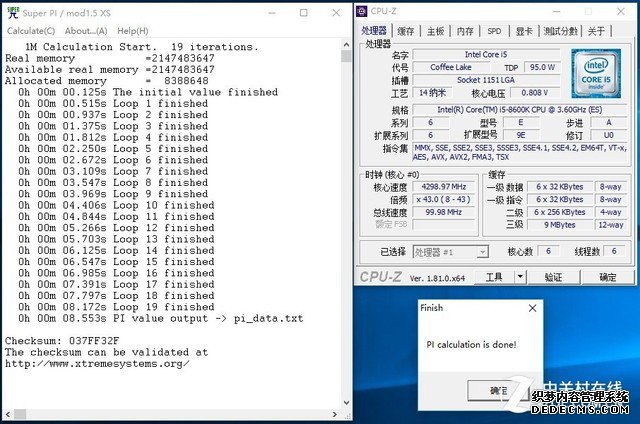Click the 'x 43.0 ( 8 - 43 )' multiplier value
This screenshot has width=640, height=424.
coord(444,199)
